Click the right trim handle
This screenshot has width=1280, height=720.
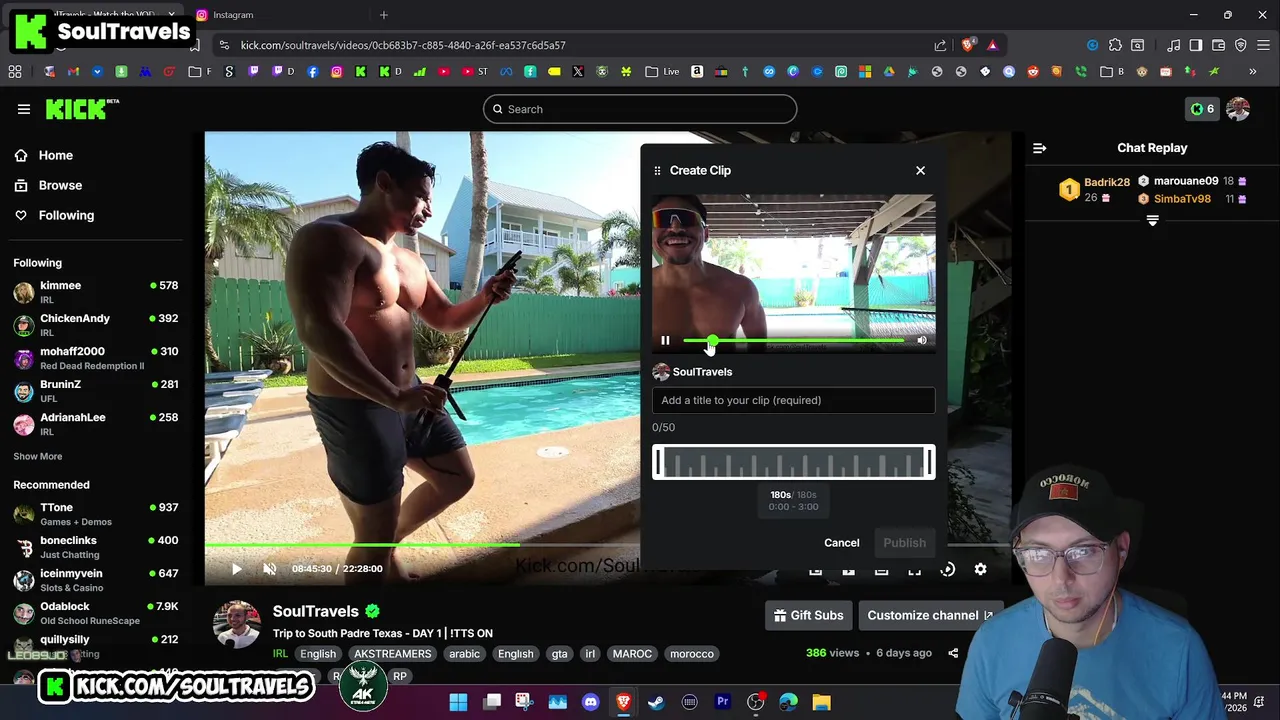(x=930, y=462)
